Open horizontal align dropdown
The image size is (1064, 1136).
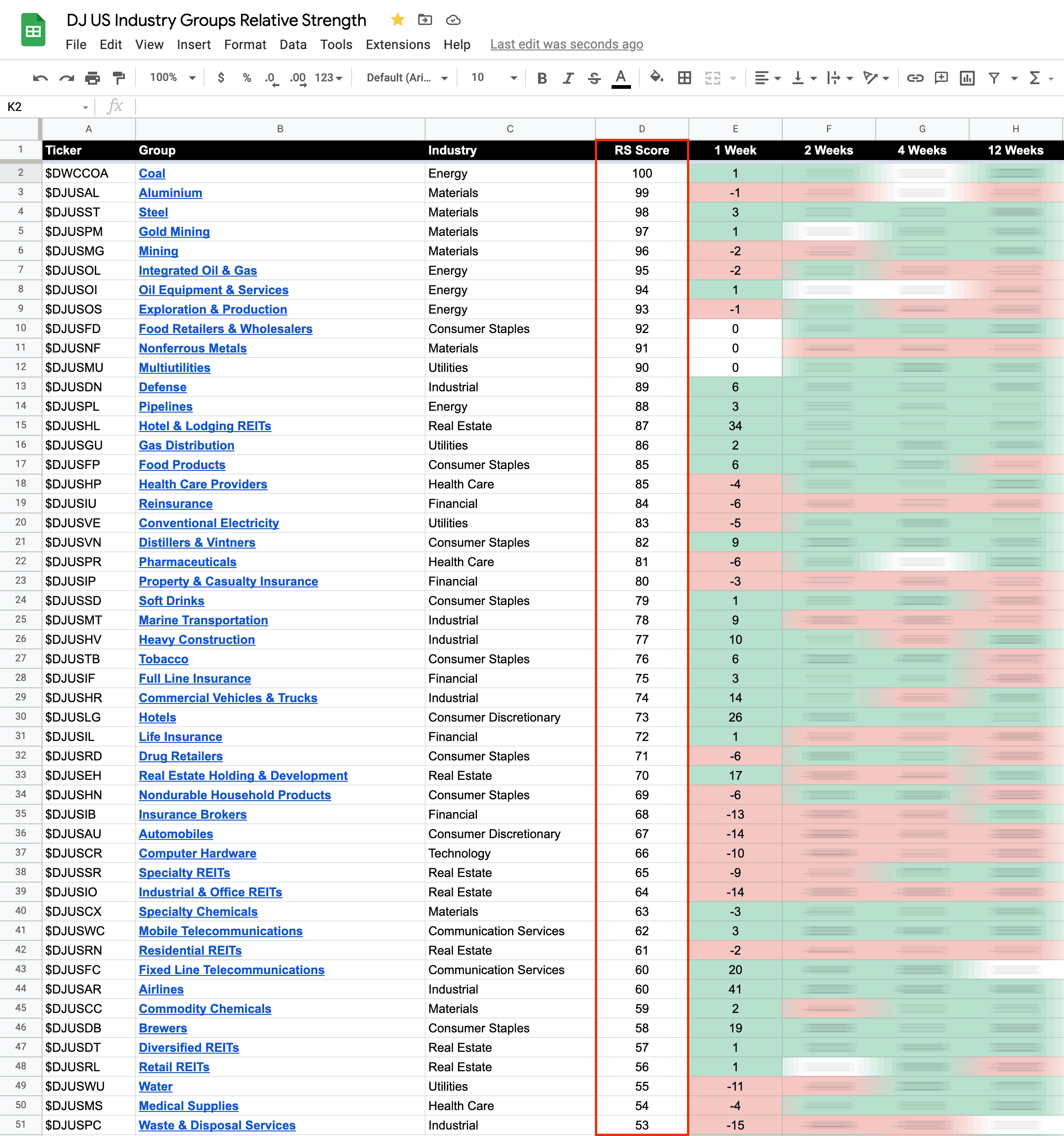(767, 78)
